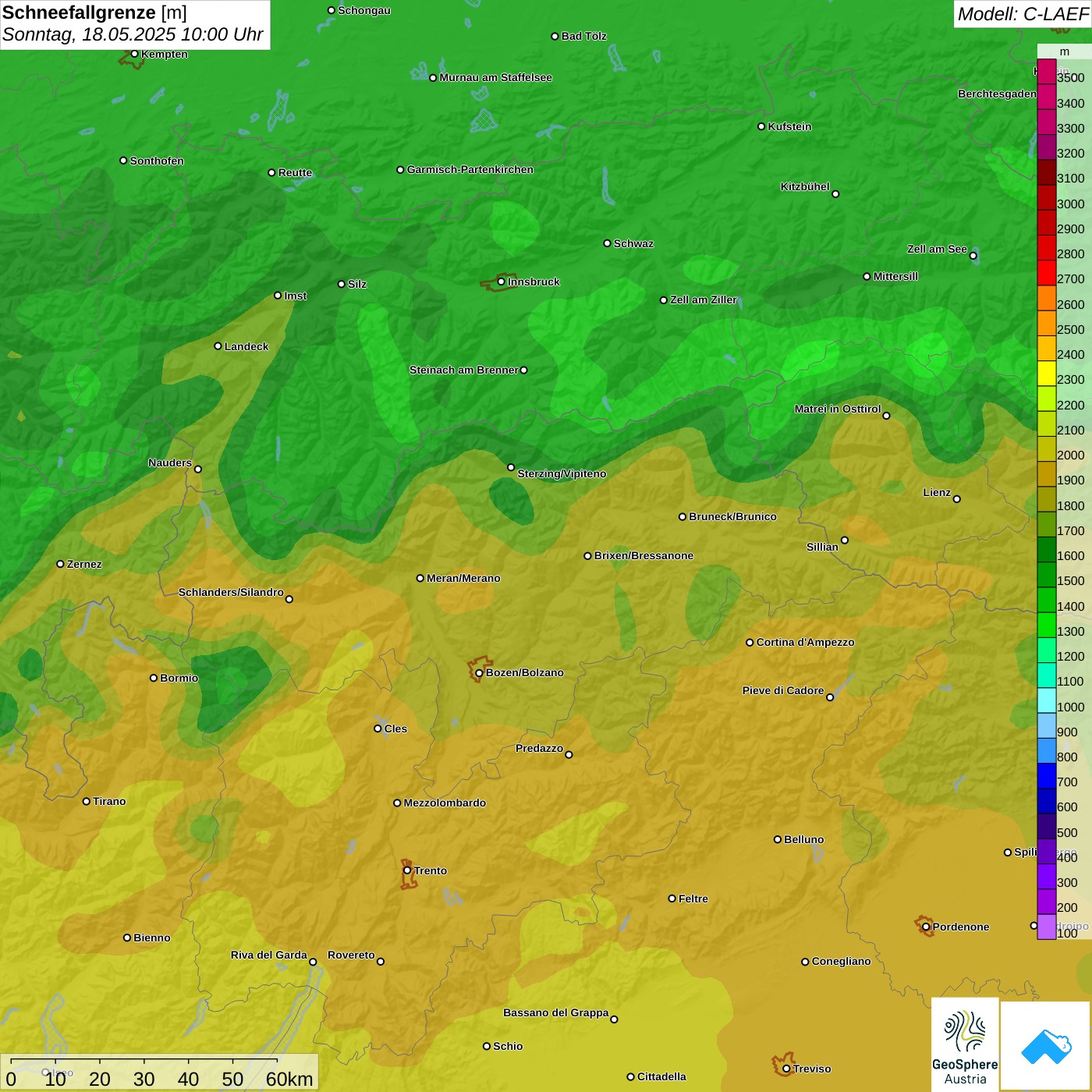Select the 2300 m yellow legend swatch
1092x1092 pixels.
1046,374
